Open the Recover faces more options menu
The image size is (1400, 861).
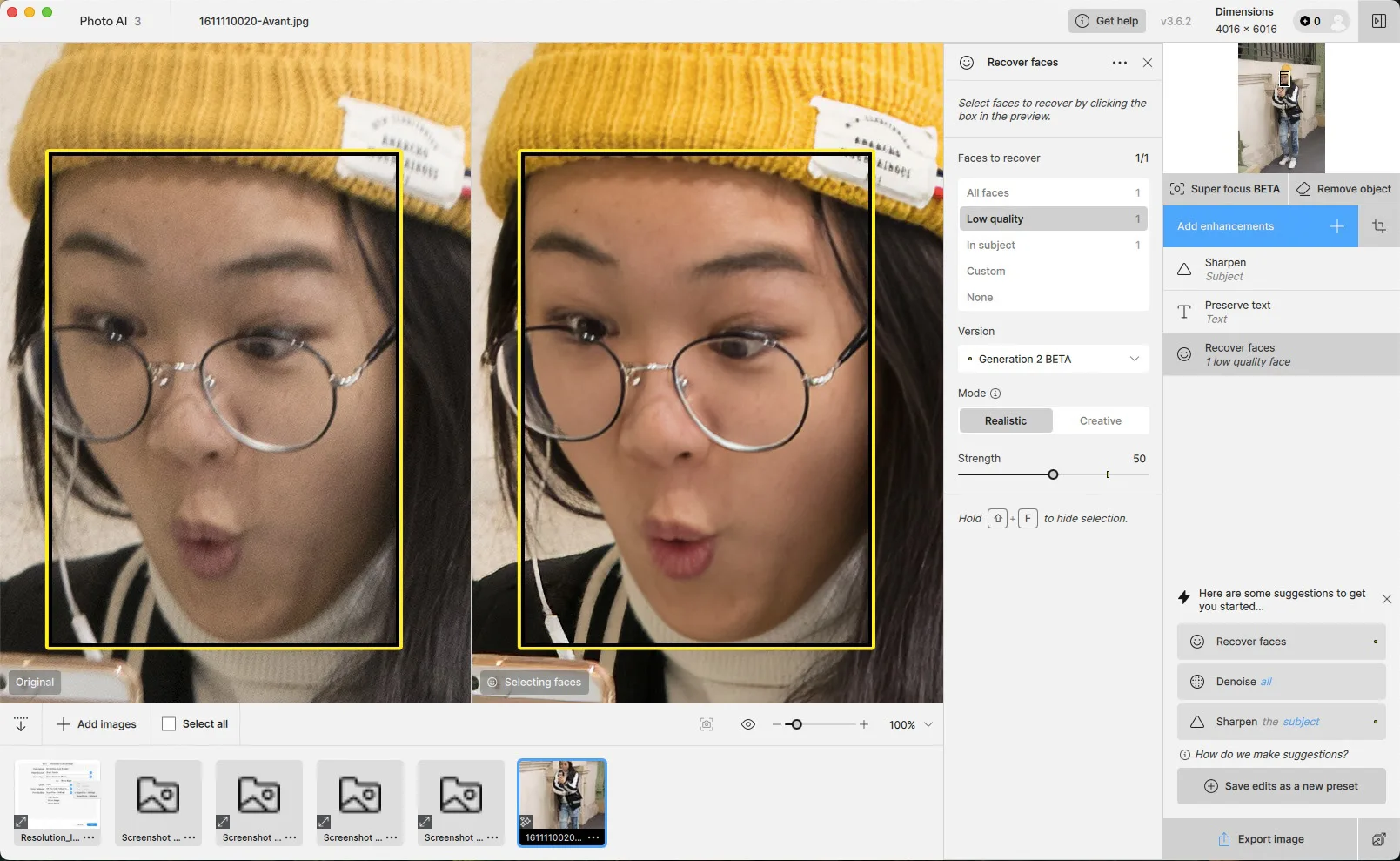point(1119,63)
